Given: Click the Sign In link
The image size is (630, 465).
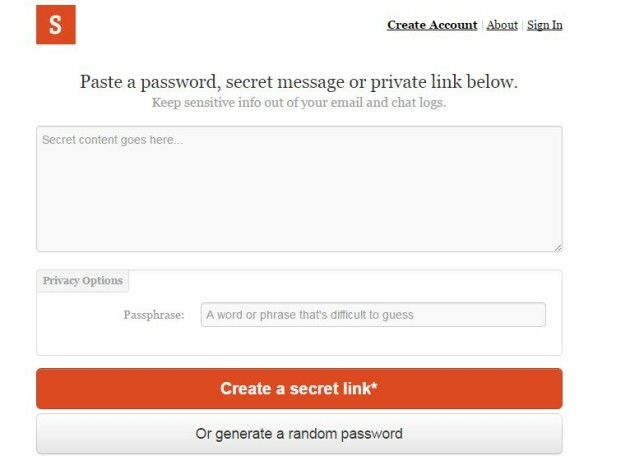Looking at the screenshot, I should [545, 25].
